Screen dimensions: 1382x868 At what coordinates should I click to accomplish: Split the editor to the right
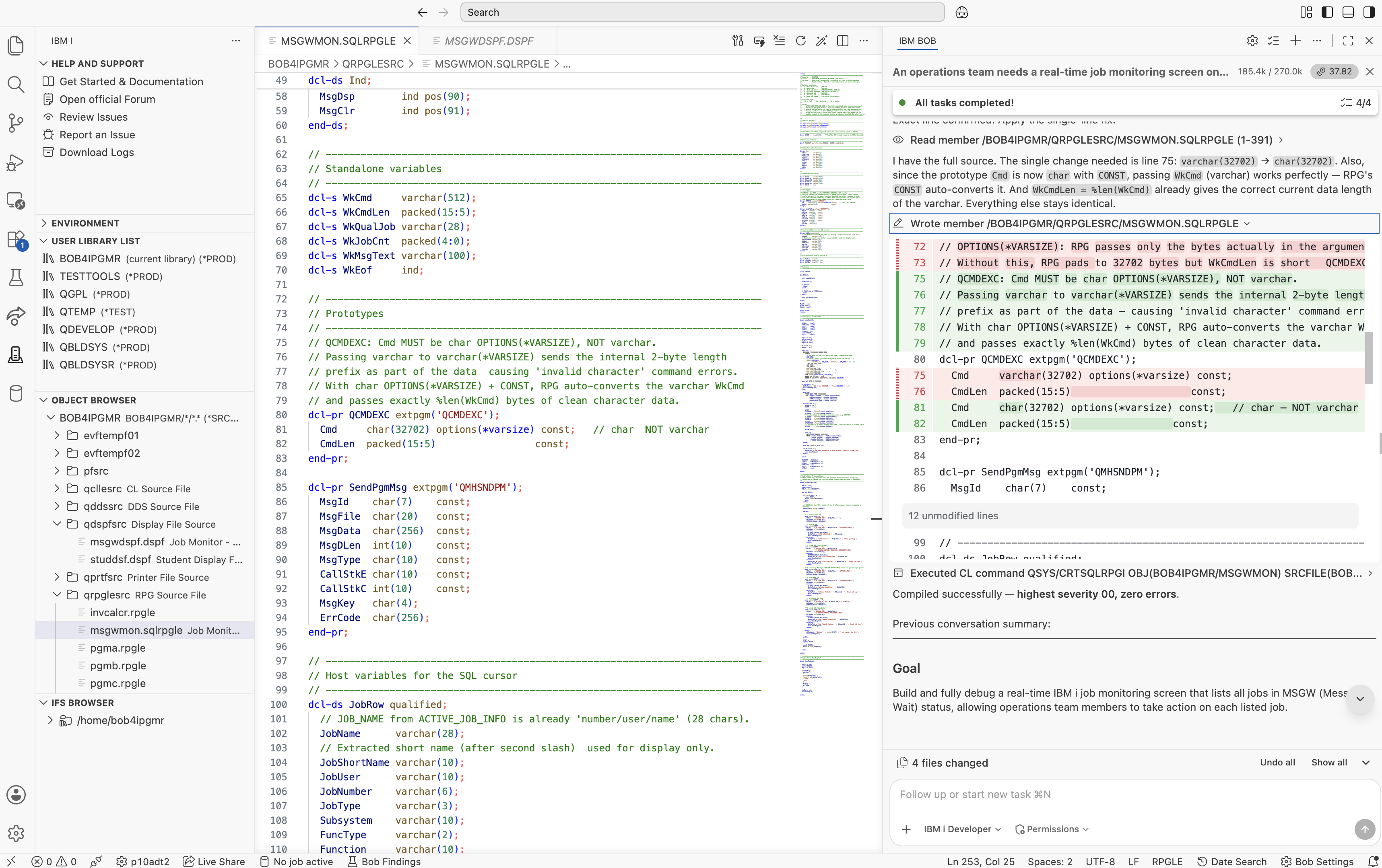point(842,41)
